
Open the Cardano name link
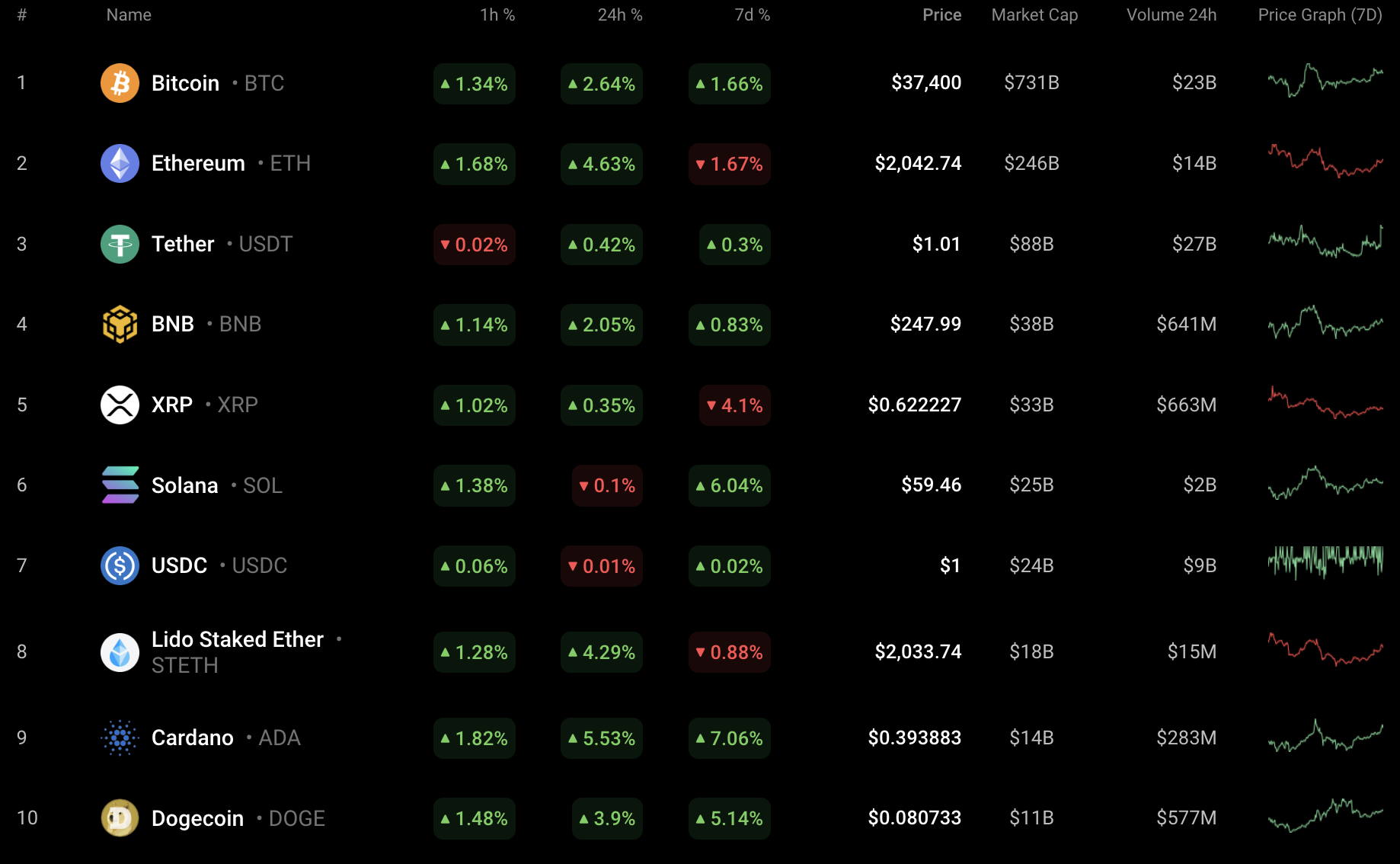pyautogui.click(x=192, y=738)
